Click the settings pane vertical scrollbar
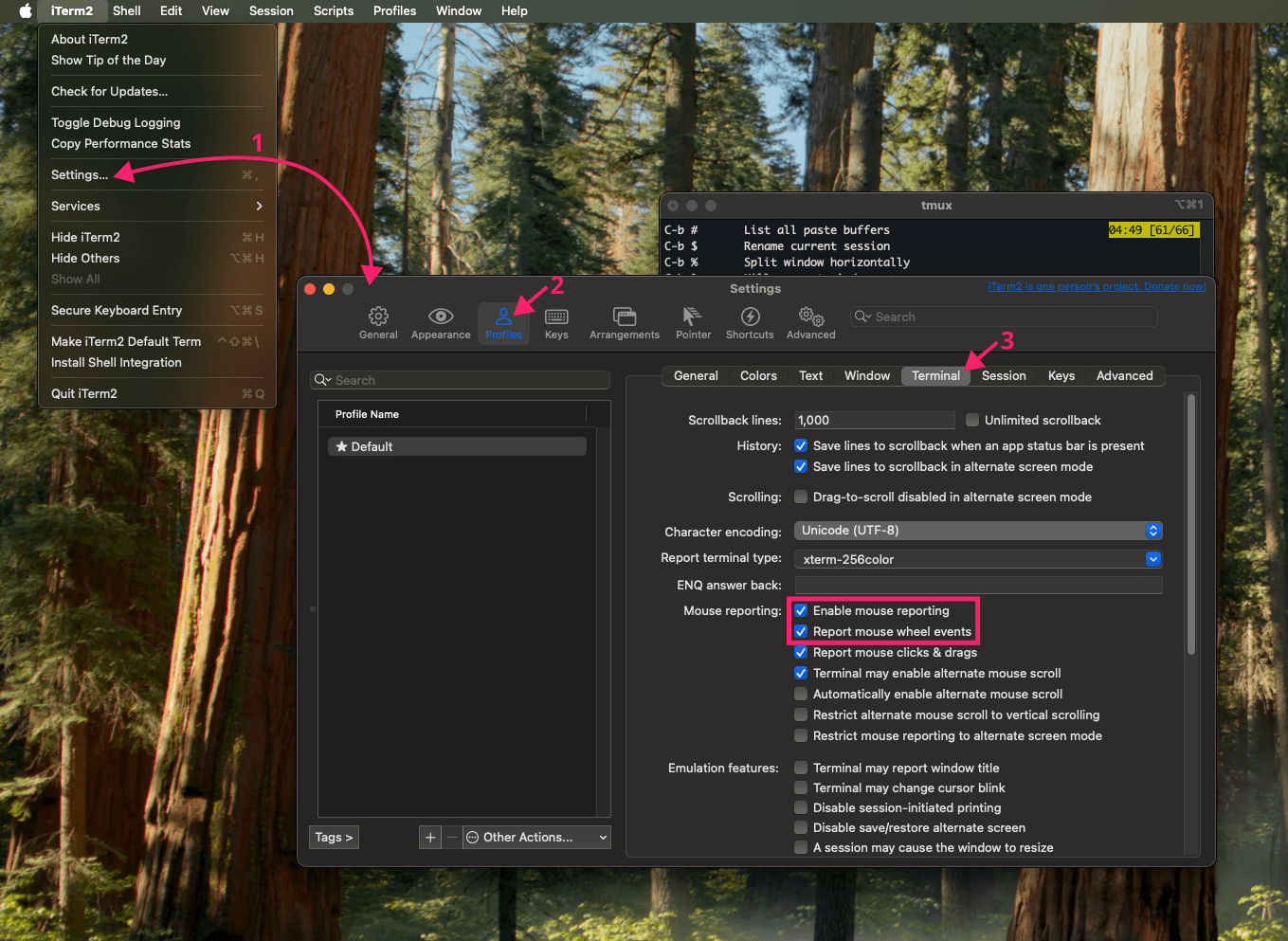Viewport: 1288px width, 941px height. pos(1191,524)
